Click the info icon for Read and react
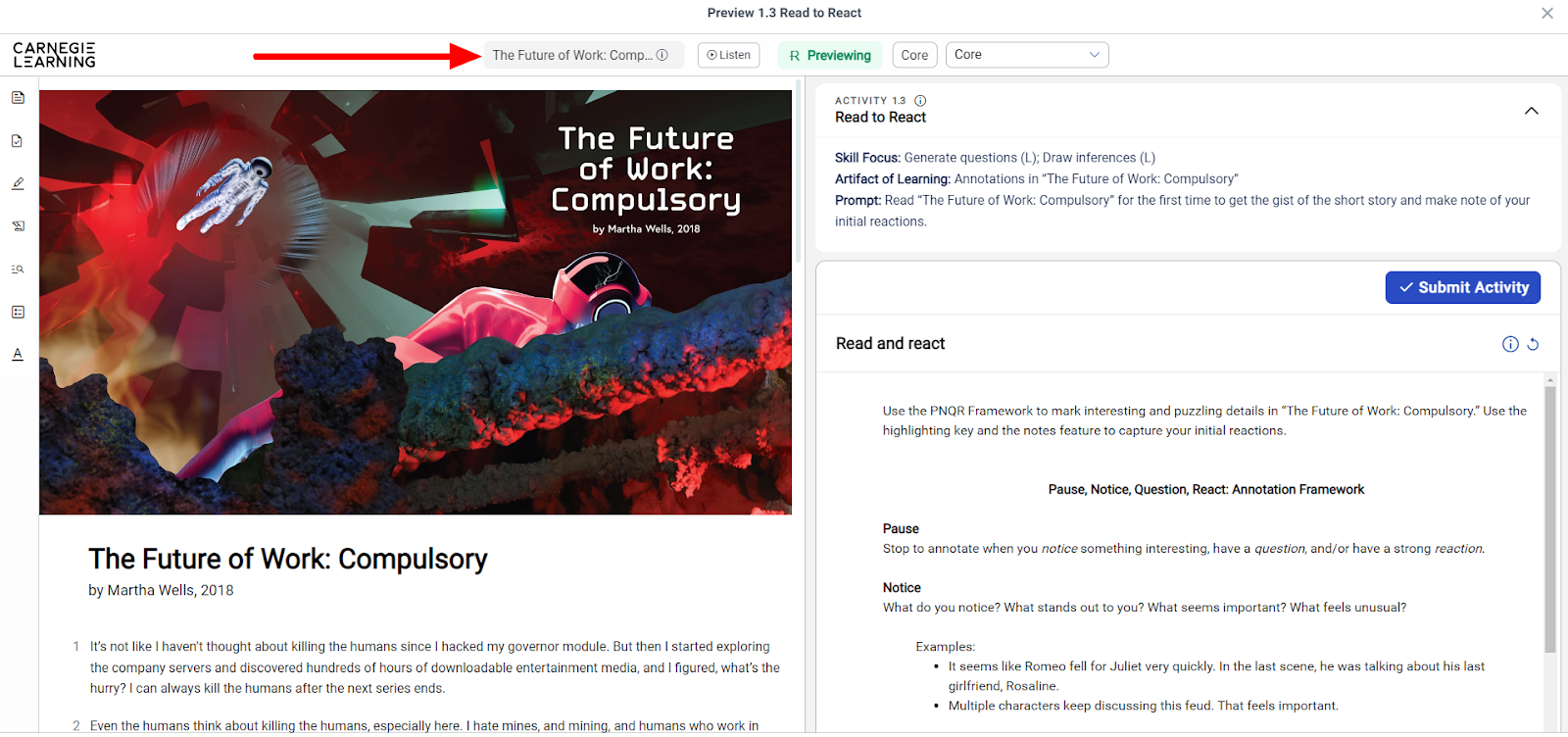The image size is (1568, 737). coord(1510,344)
